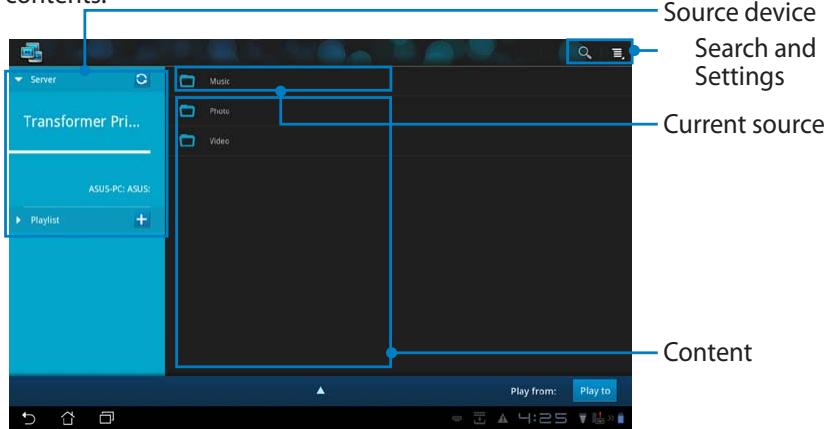Open the settings menu icon
This screenshot has width=824, height=429.
pos(617,53)
